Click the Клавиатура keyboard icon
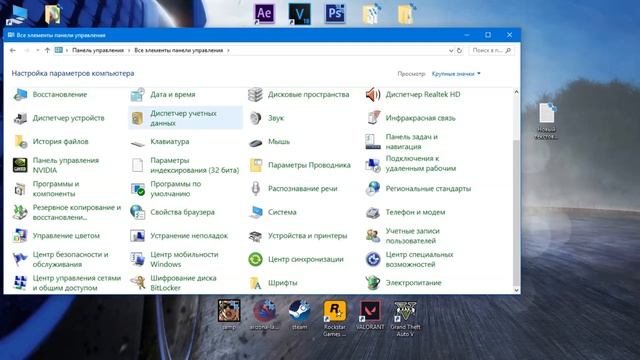640x360 pixels. point(138,143)
